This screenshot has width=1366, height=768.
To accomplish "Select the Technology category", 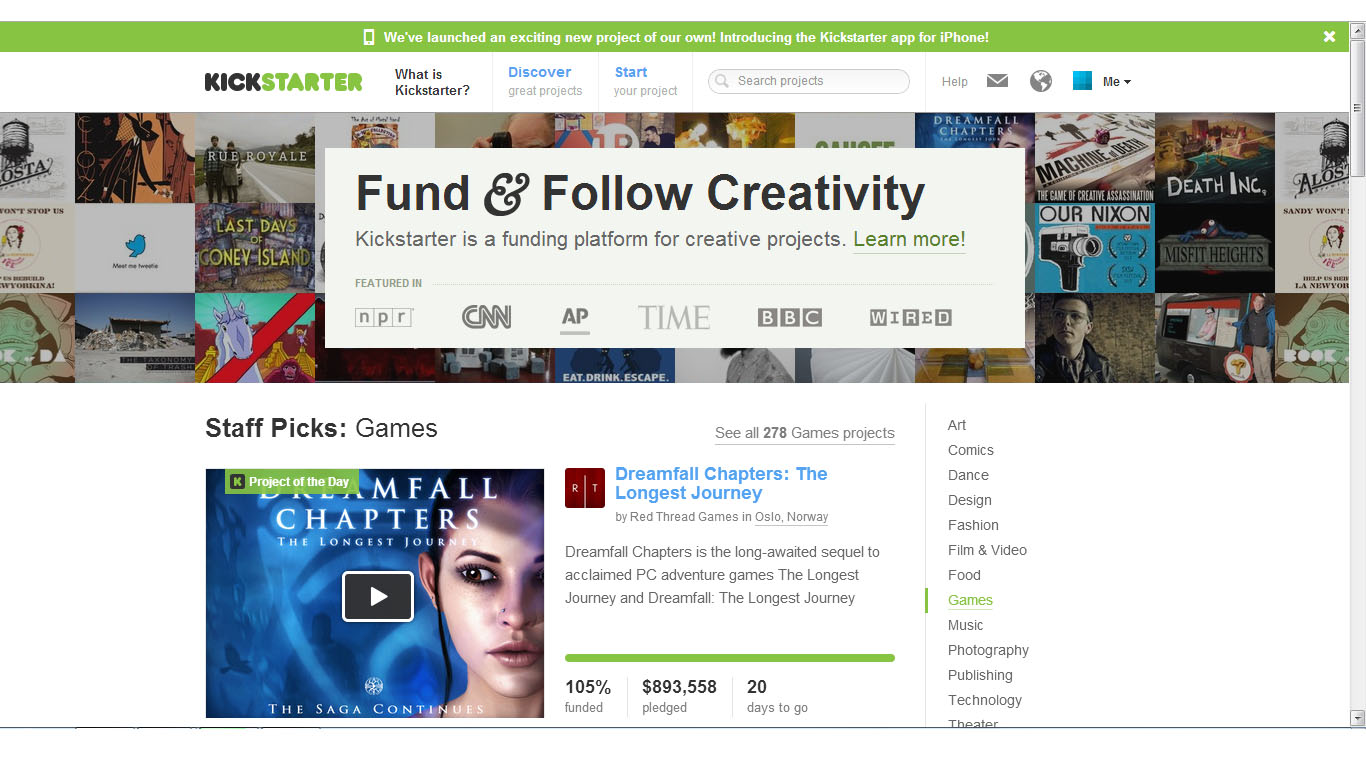I will point(985,700).
